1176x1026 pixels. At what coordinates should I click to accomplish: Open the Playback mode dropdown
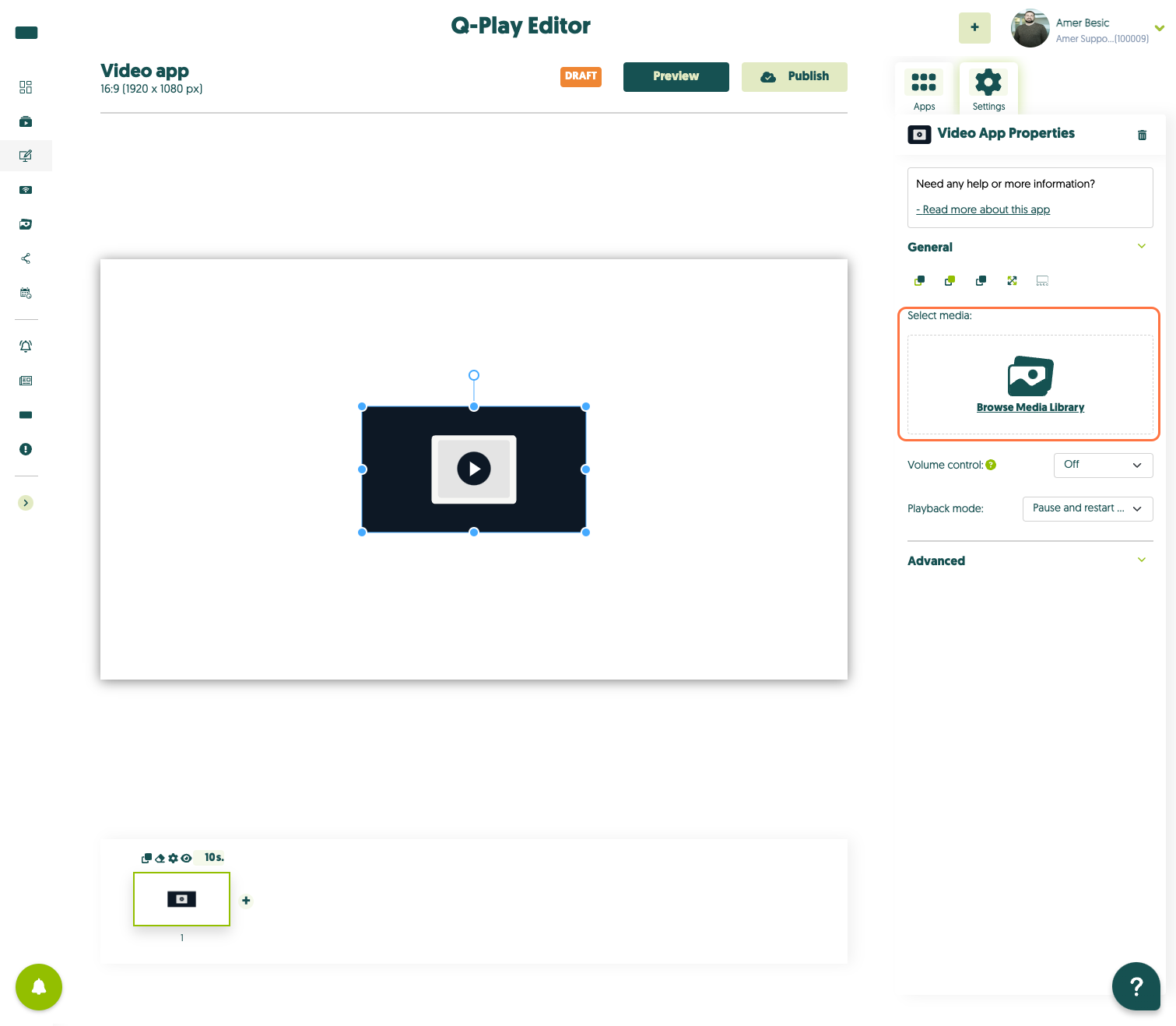[x=1087, y=508]
